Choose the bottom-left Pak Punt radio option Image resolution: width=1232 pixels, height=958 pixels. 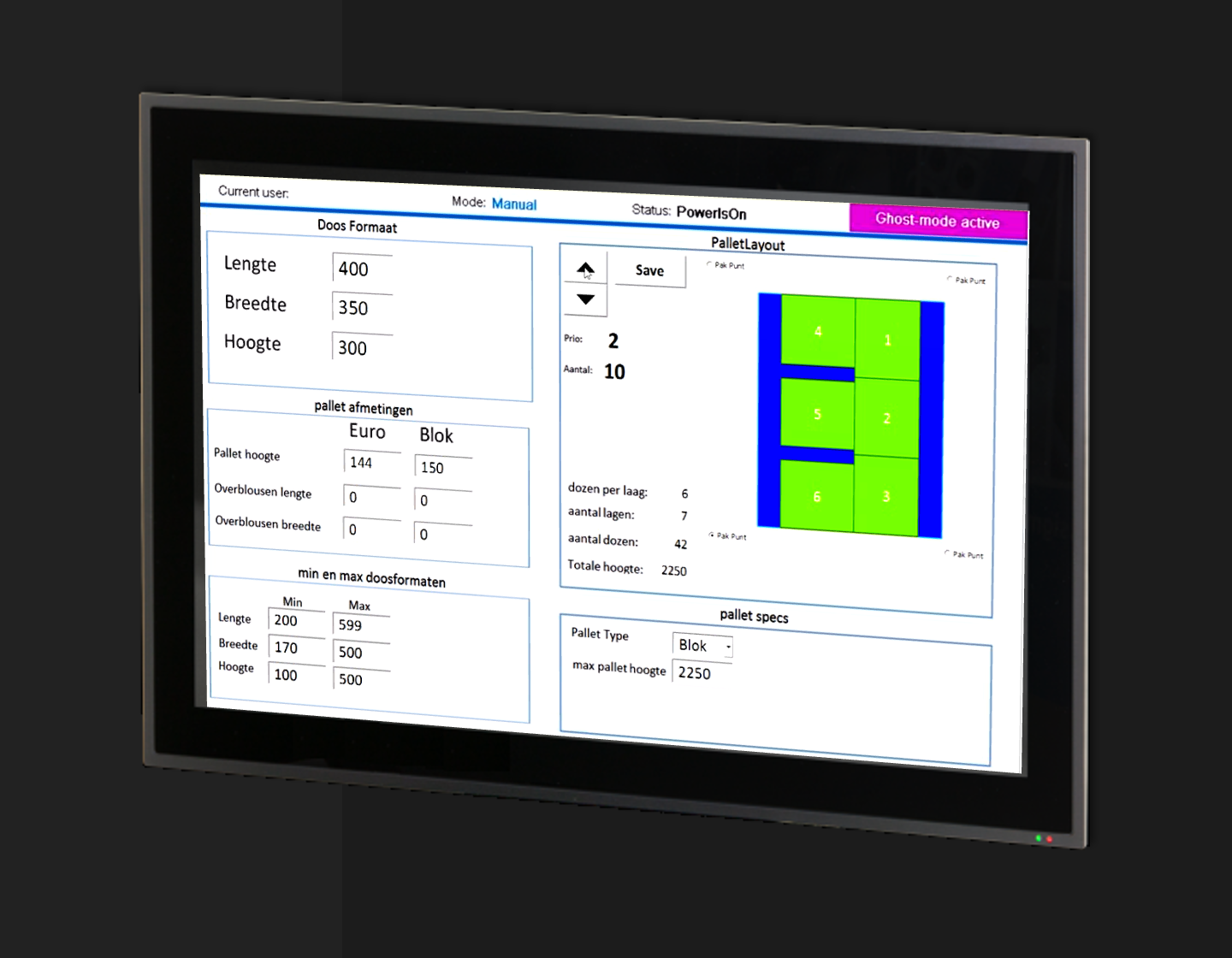pyautogui.click(x=712, y=535)
